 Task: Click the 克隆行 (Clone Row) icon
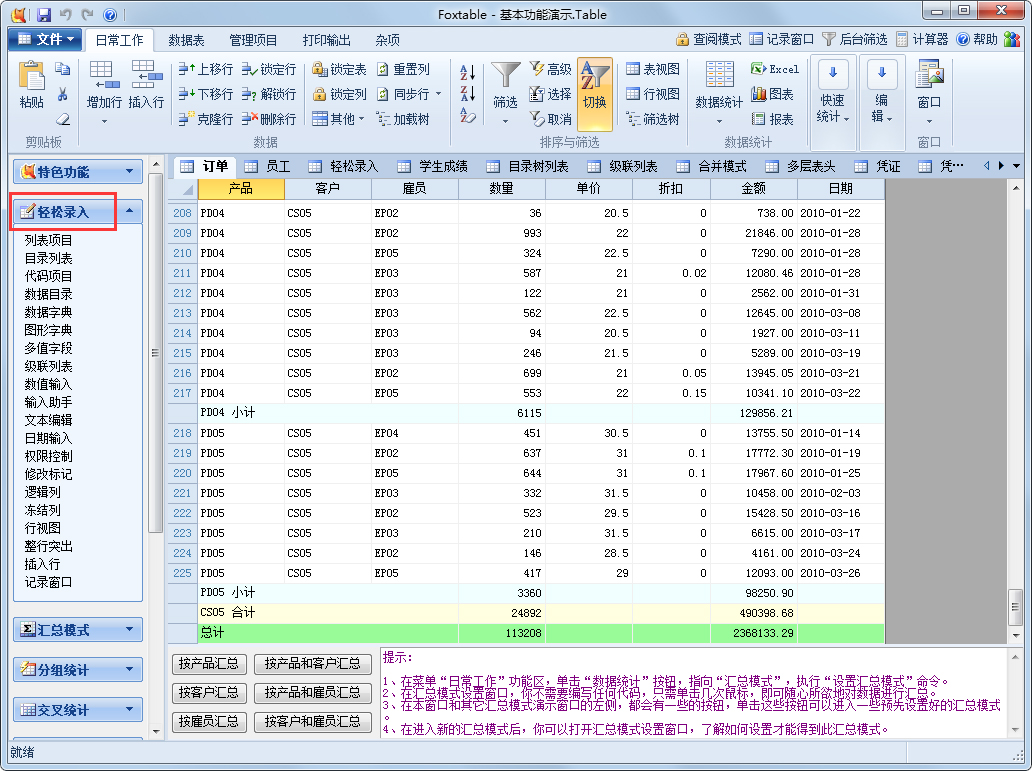click(203, 119)
